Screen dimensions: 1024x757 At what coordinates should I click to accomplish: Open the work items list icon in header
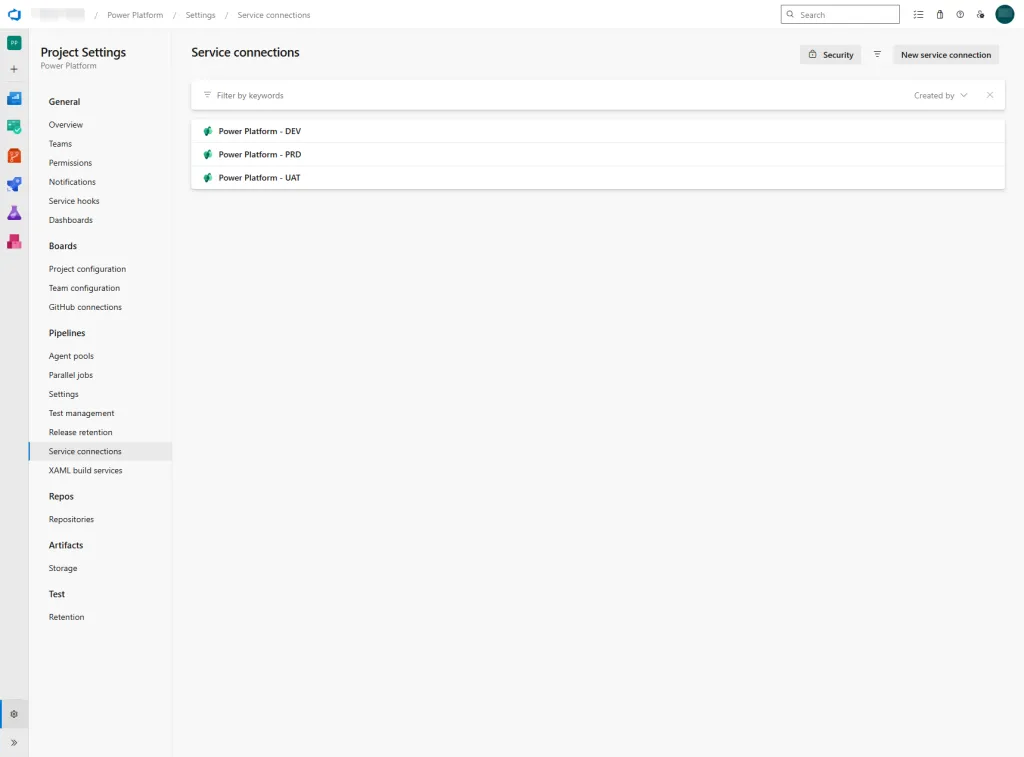click(x=918, y=14)
